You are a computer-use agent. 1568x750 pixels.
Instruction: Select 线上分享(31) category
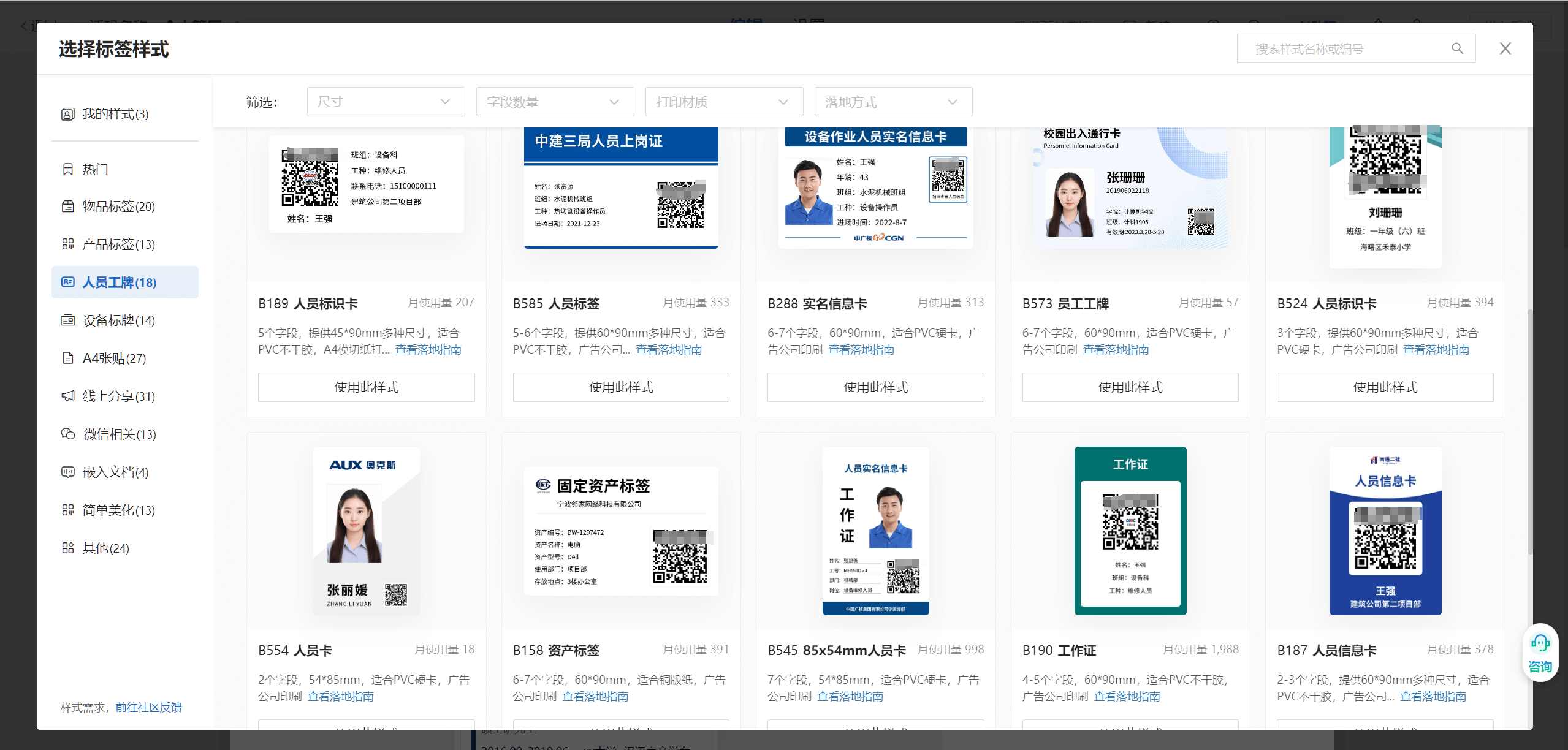[125, 396]
